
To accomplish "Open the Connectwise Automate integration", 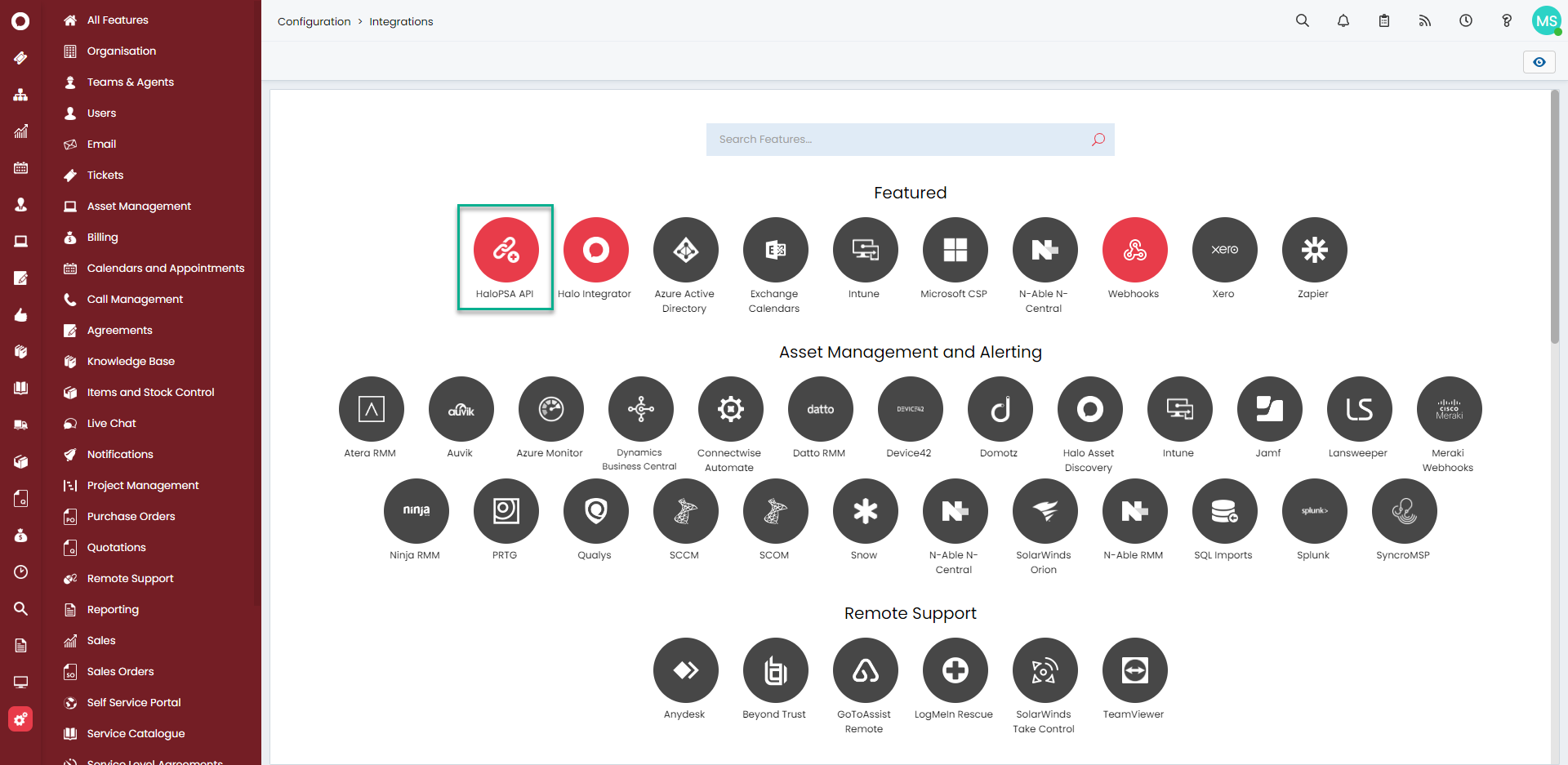I will (730, 409).
